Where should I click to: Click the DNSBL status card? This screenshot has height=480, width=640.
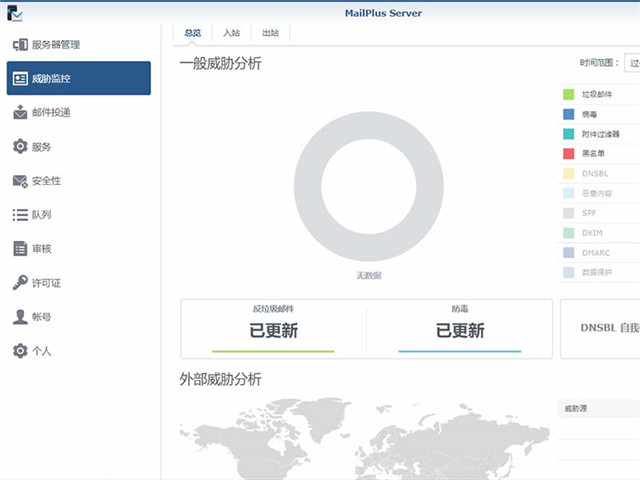[x=600, y=329]
